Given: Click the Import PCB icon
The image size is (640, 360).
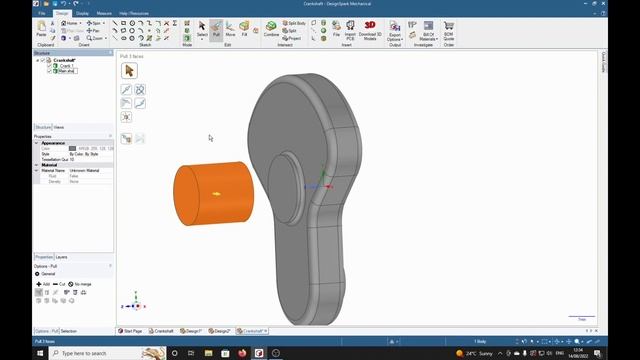Looking at the screenshot, I should [x=350, y=30].
